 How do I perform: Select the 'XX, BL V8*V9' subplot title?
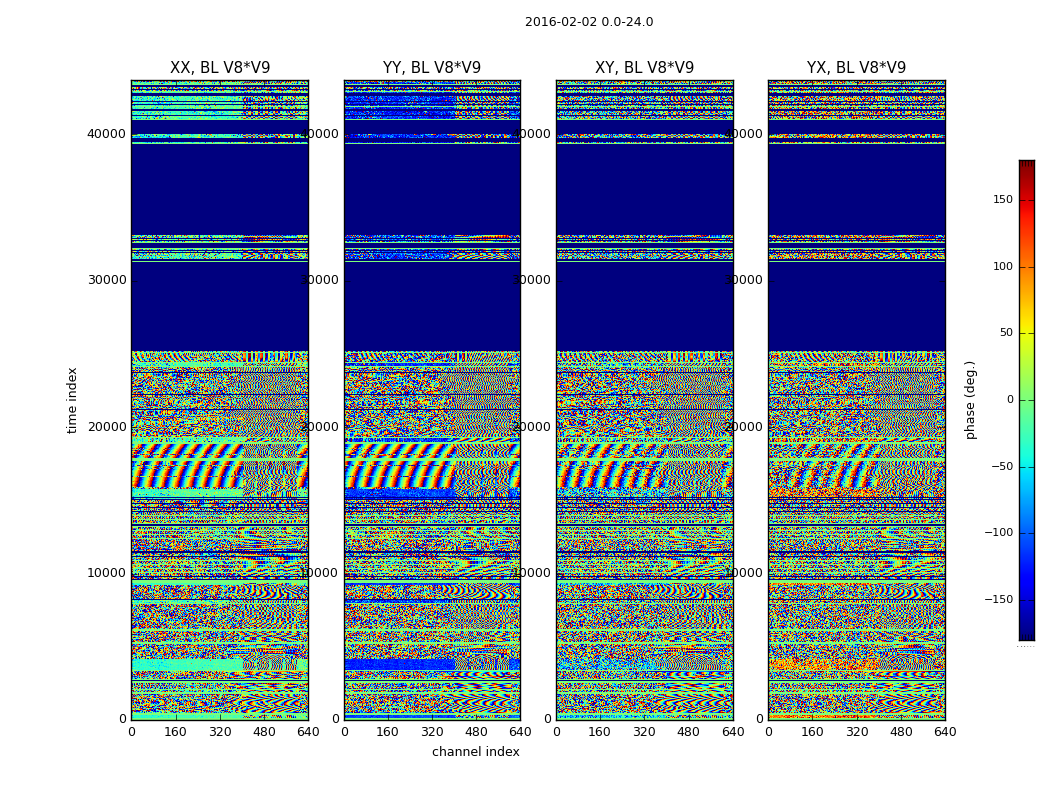point(220,68)
